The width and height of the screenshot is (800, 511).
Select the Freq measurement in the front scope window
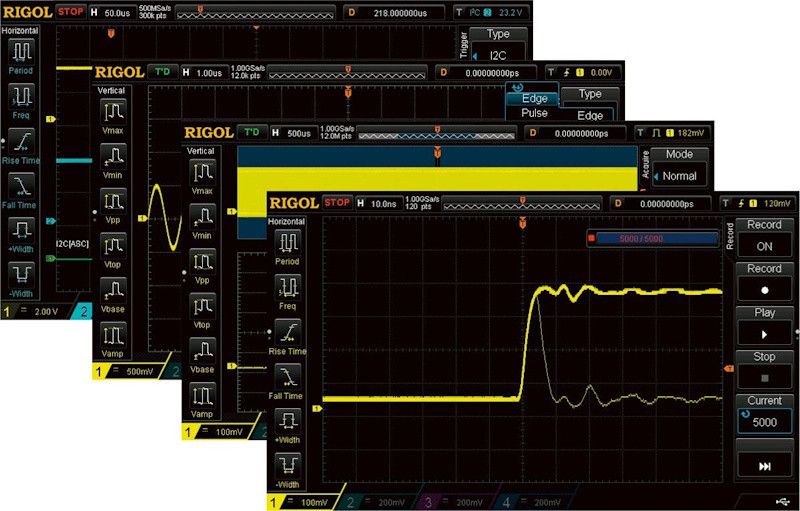click(x=288, y=291)
